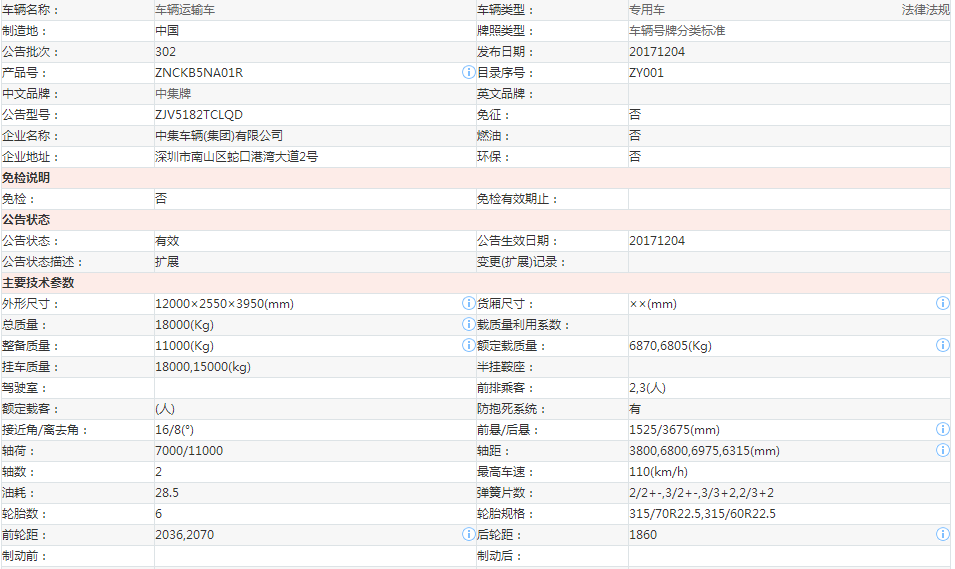This screenshot has height=569, width=955.
Task: Click info icon for 轴距 values row
Action: click(942, 450)
